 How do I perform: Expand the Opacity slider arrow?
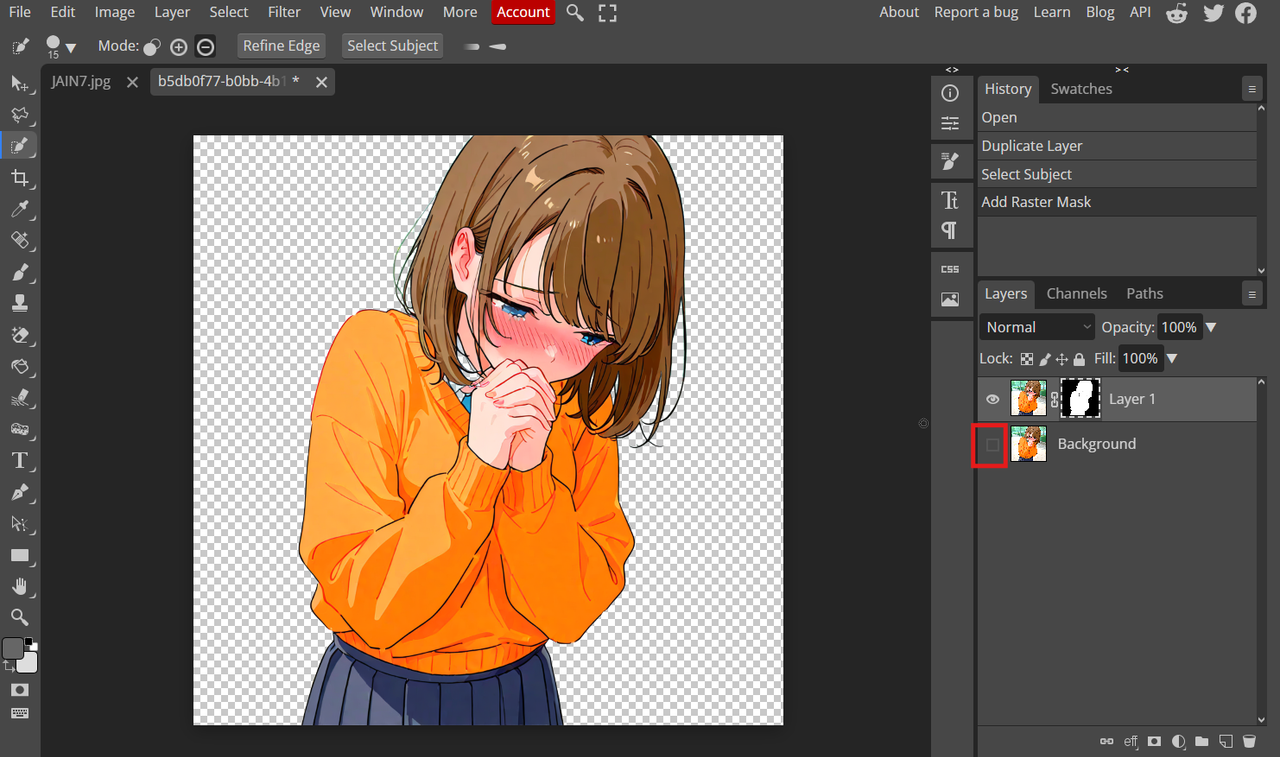[x=1211, y=327]
